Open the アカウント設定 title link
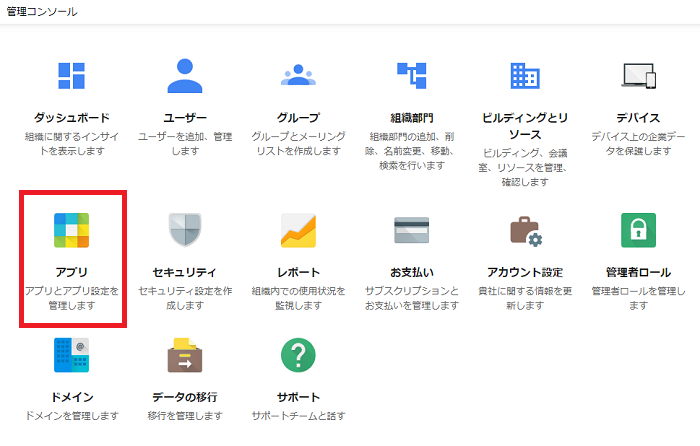The width and height of the screenshot is (700, 446). click(x=525, y=272)
